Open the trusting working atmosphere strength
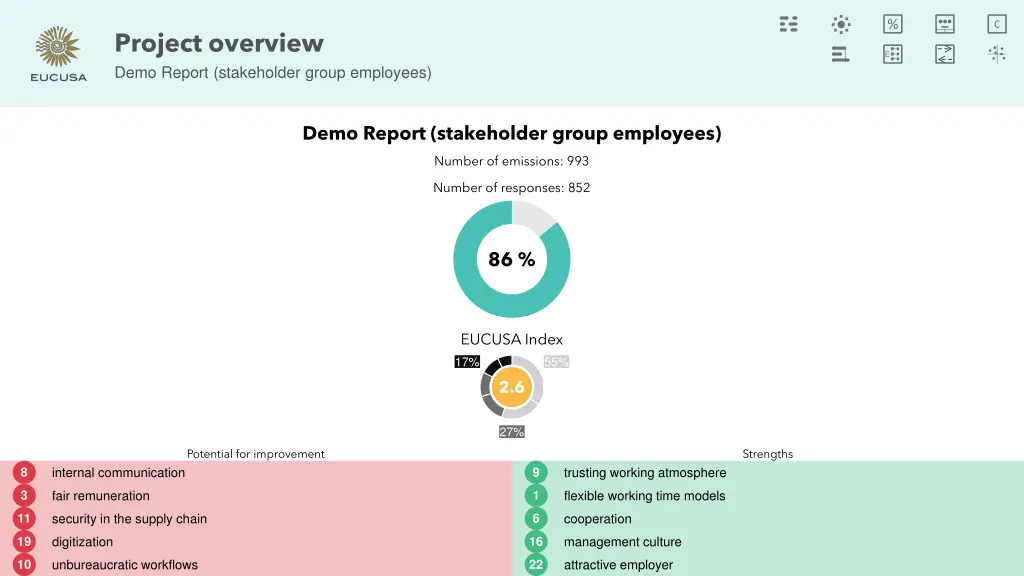 (x=644, y=473)
